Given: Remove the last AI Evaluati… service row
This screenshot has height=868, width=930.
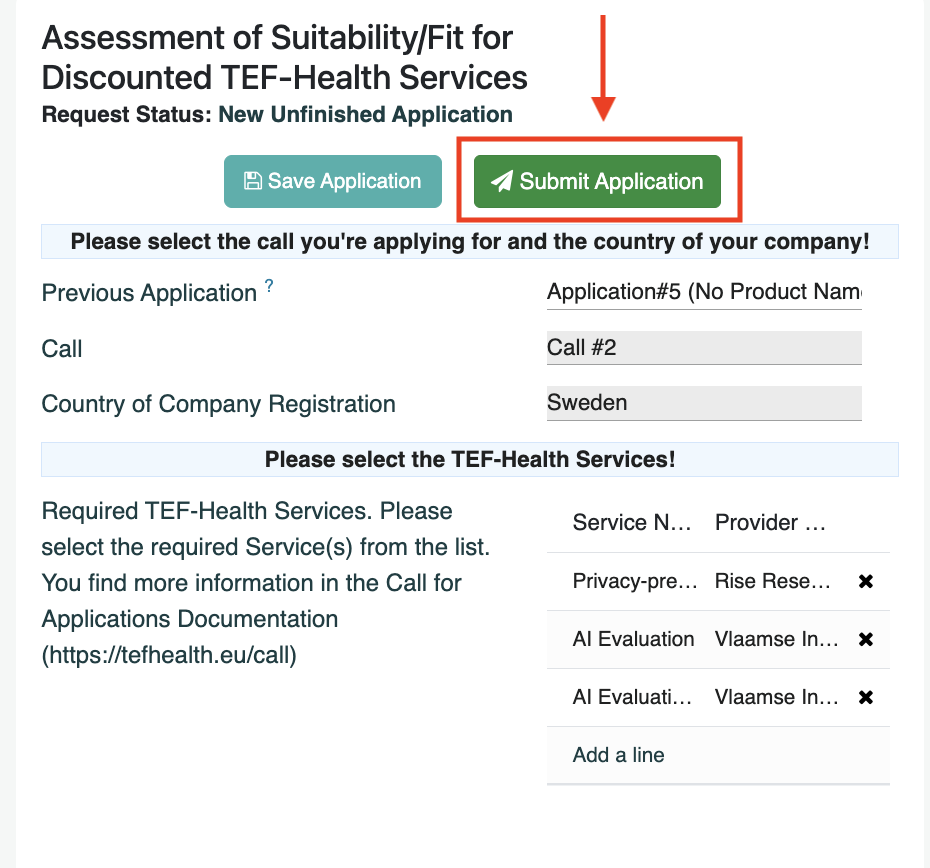Looking at the screenshot, I should (866, 697).
